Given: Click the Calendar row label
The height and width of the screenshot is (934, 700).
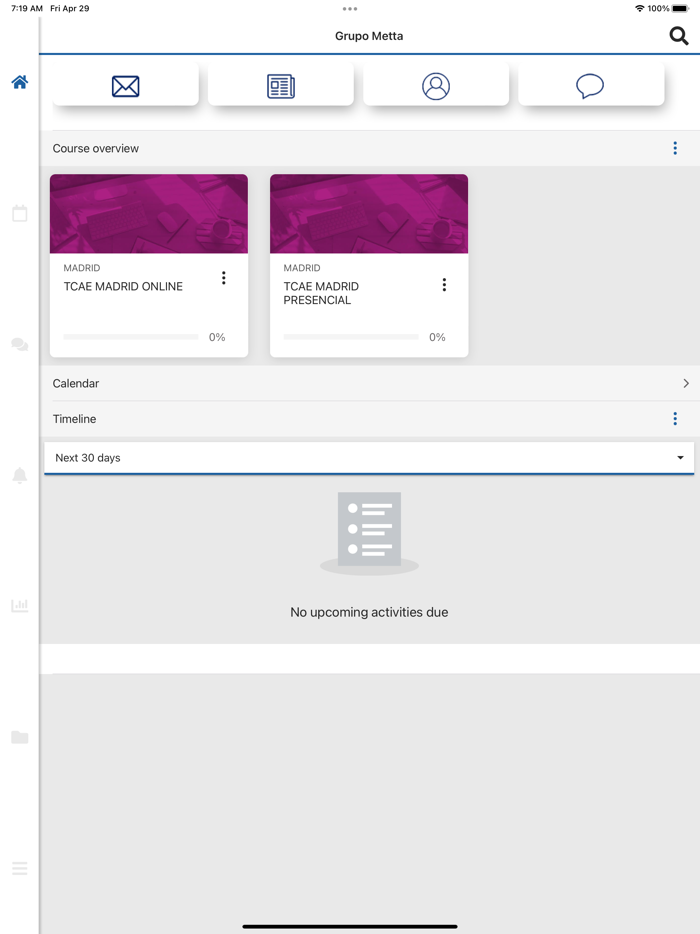Looking at the screenshot, I should pyautogui.click(x=76, y=383).
